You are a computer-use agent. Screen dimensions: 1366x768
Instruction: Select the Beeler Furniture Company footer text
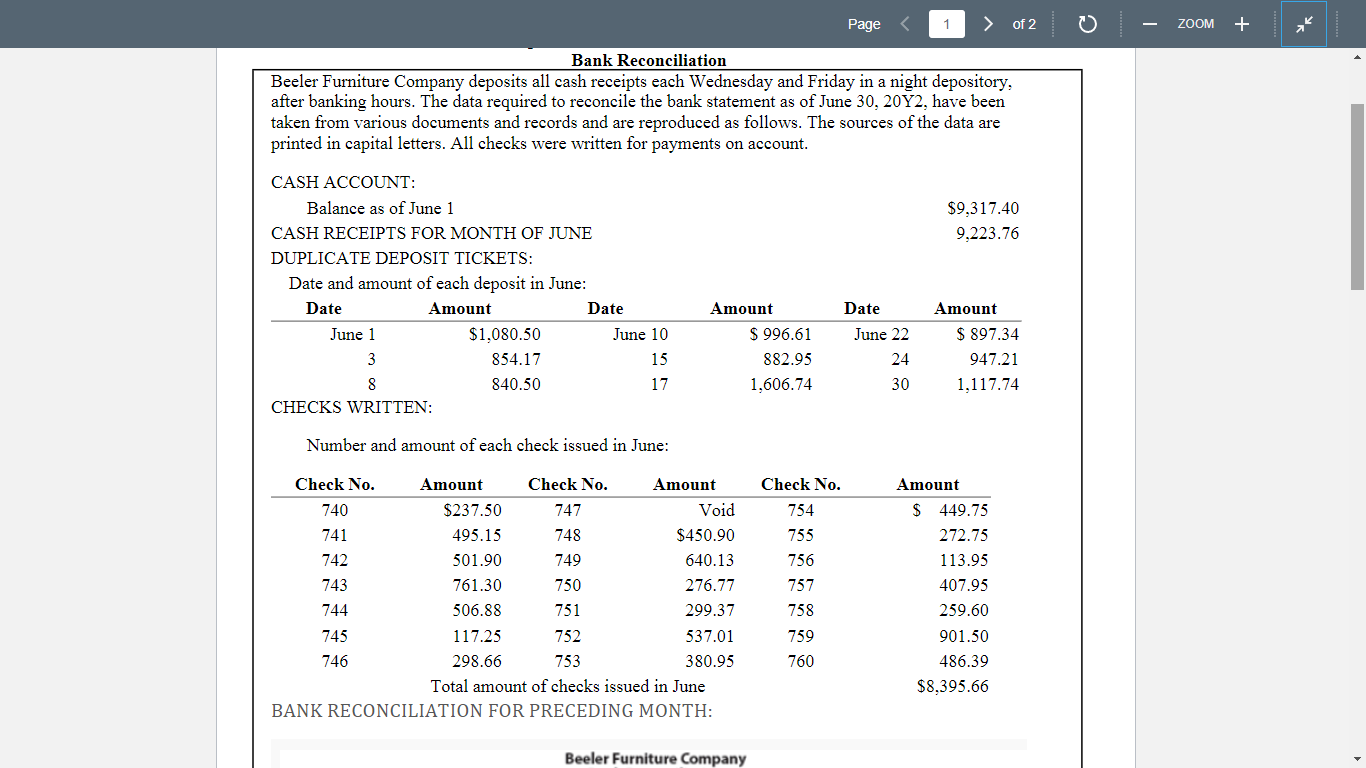pos(657,758)
